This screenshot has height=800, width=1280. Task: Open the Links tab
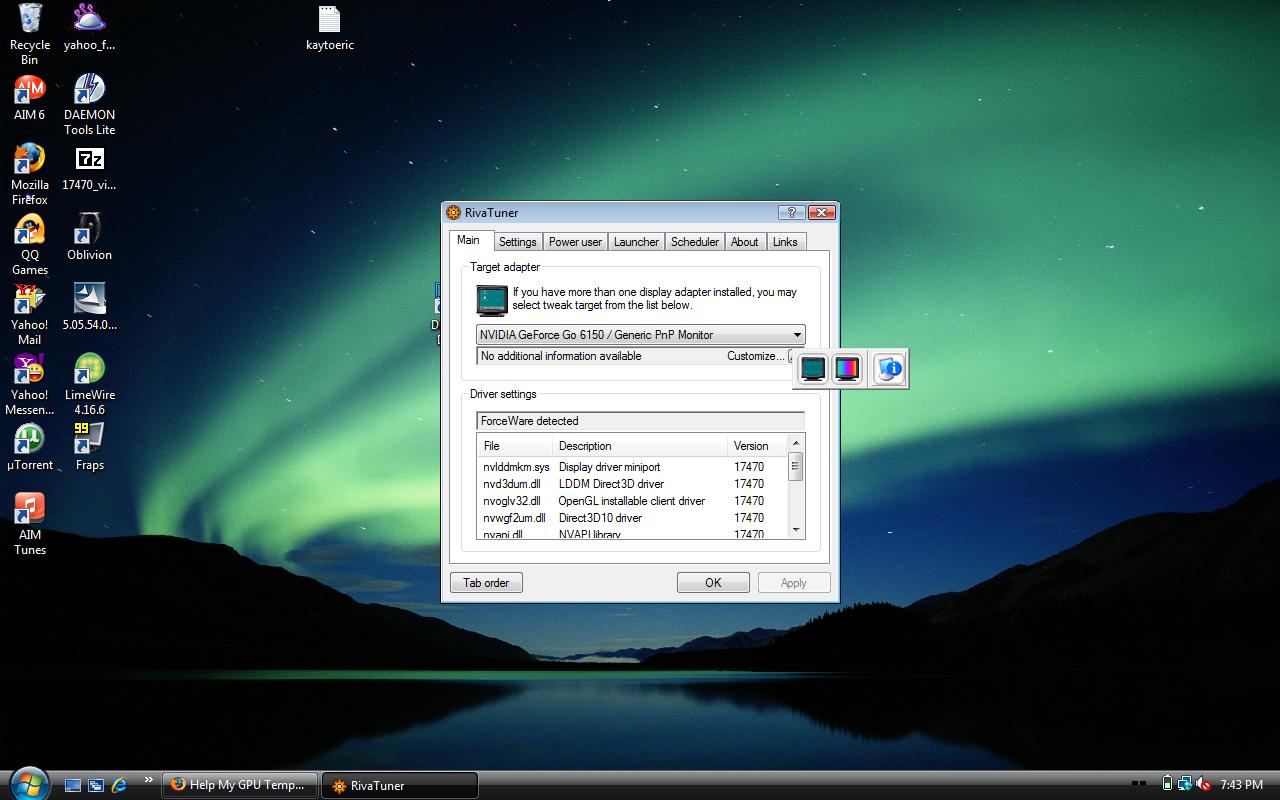click(x=785, y=242)
